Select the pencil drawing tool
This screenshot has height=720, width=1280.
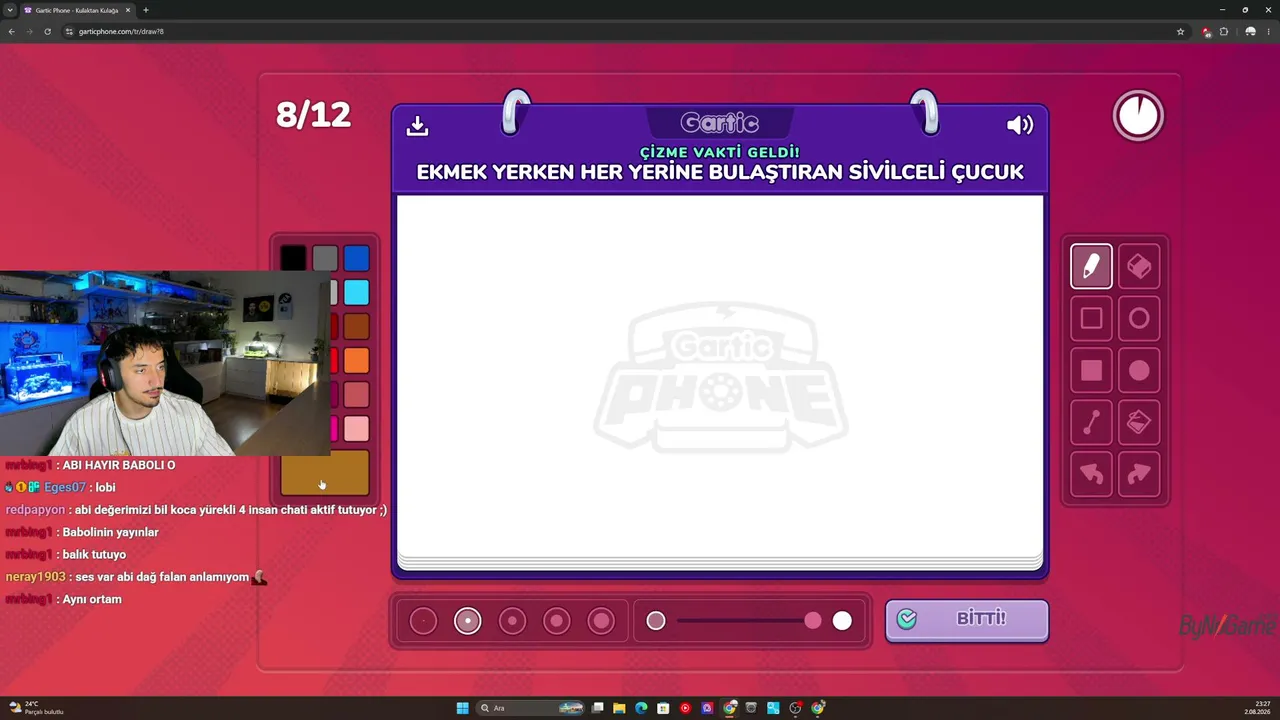[1091, 267]
